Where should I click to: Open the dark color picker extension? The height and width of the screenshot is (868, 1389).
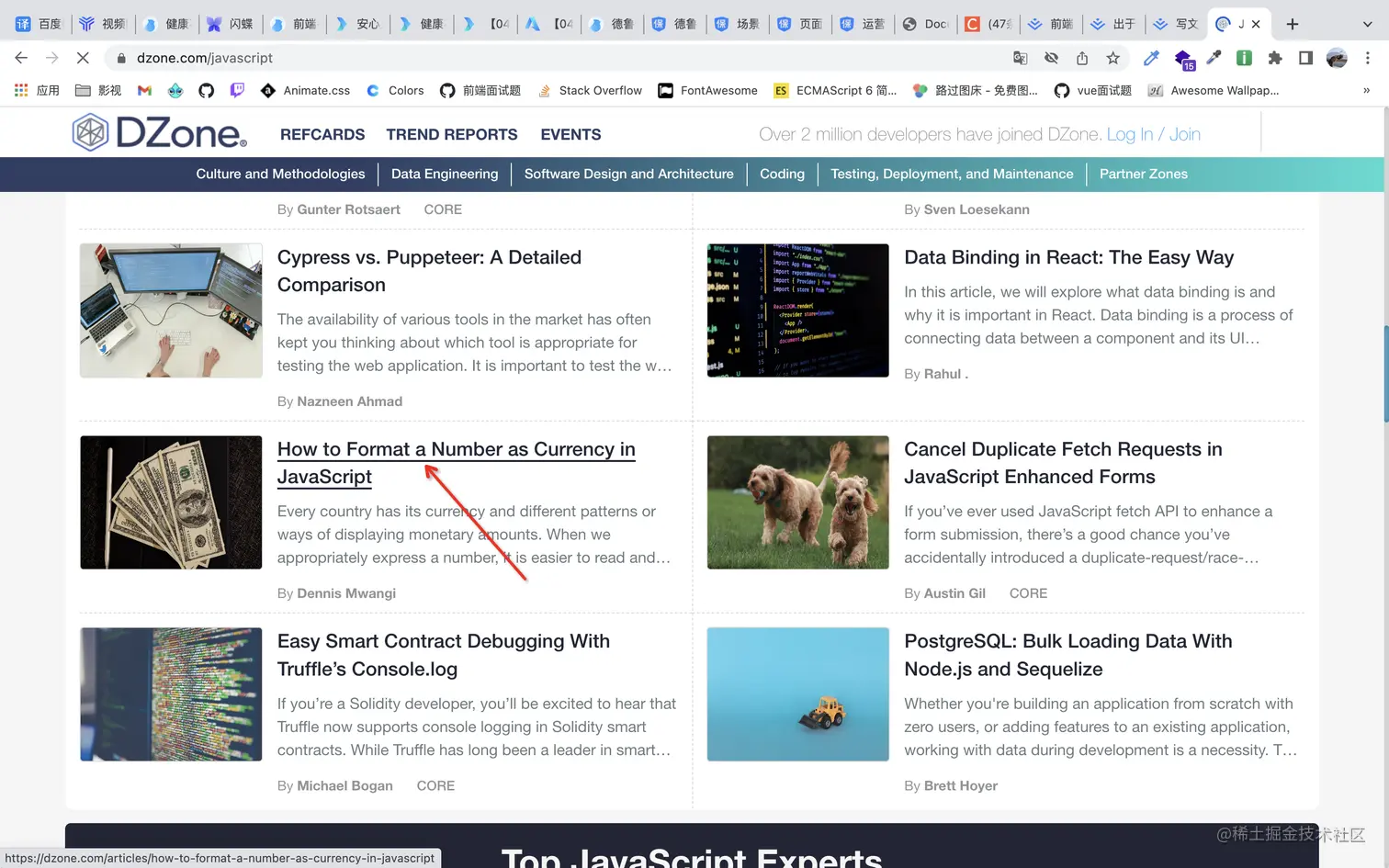[x=1214, y=58]
